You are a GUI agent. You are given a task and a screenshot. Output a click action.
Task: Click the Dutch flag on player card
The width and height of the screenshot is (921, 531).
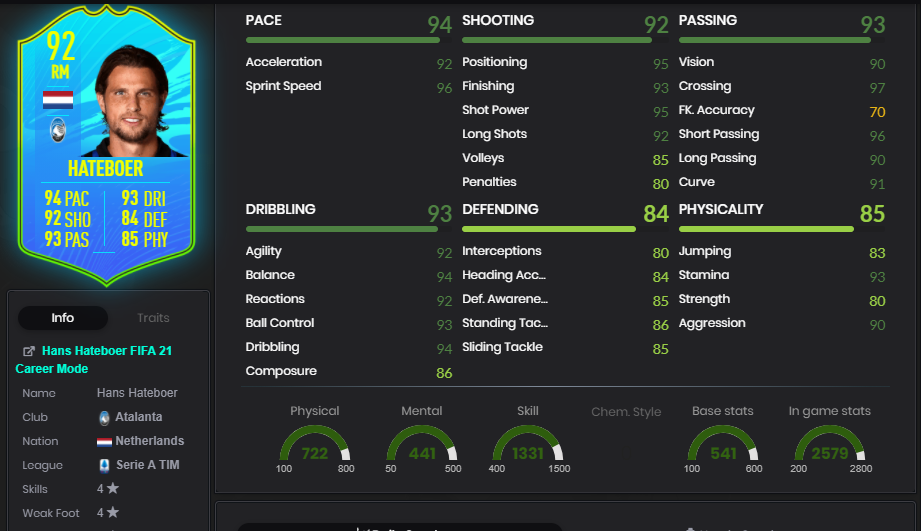pyautogui.click(x=58, y=100)
